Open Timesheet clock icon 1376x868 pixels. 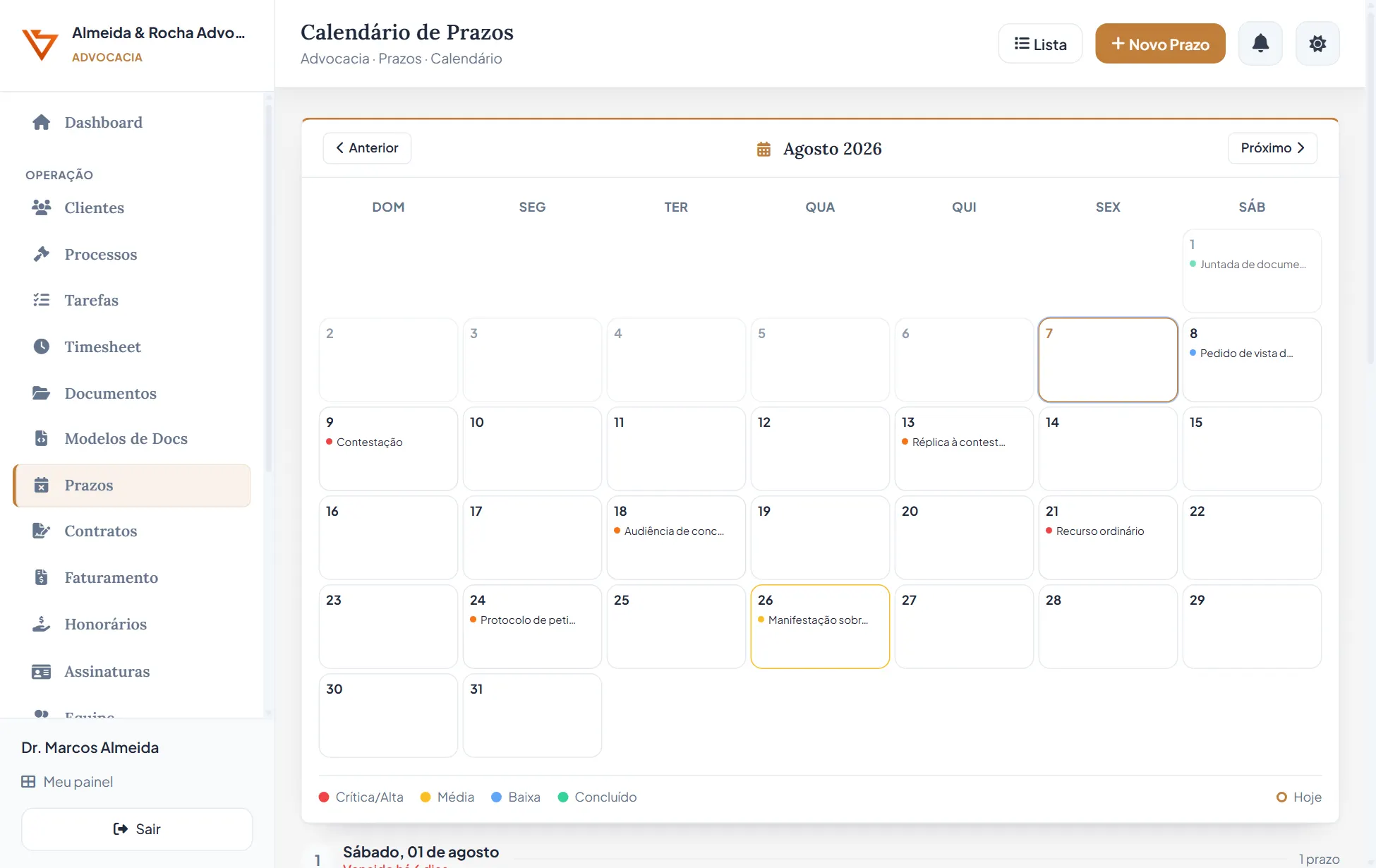(42, 346)
